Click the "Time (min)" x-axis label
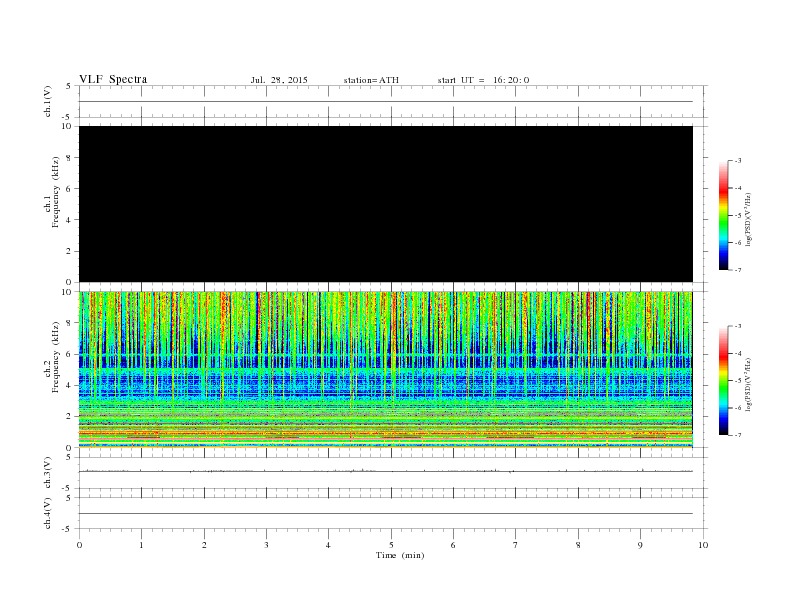Screen dimensions: 792x612 coord(400,555)
